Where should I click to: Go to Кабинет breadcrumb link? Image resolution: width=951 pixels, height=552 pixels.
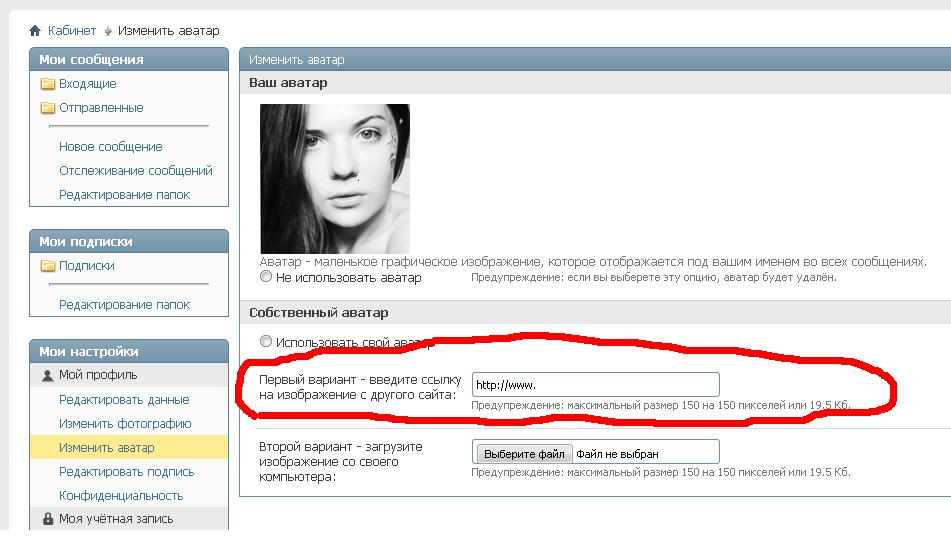72,31
